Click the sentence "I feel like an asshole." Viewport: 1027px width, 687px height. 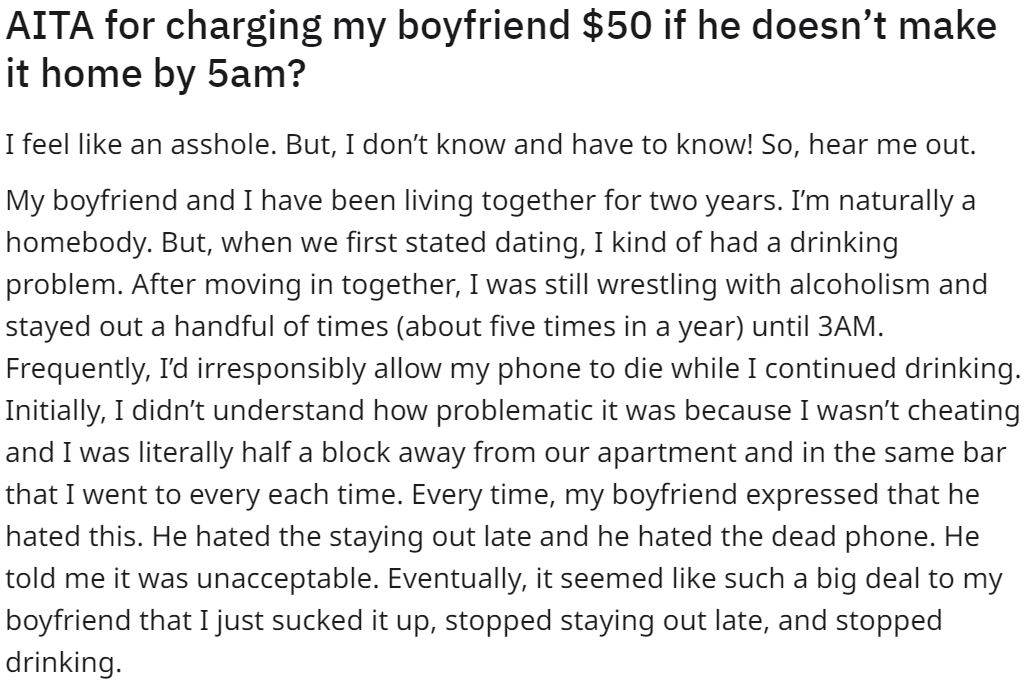(141, 144)
